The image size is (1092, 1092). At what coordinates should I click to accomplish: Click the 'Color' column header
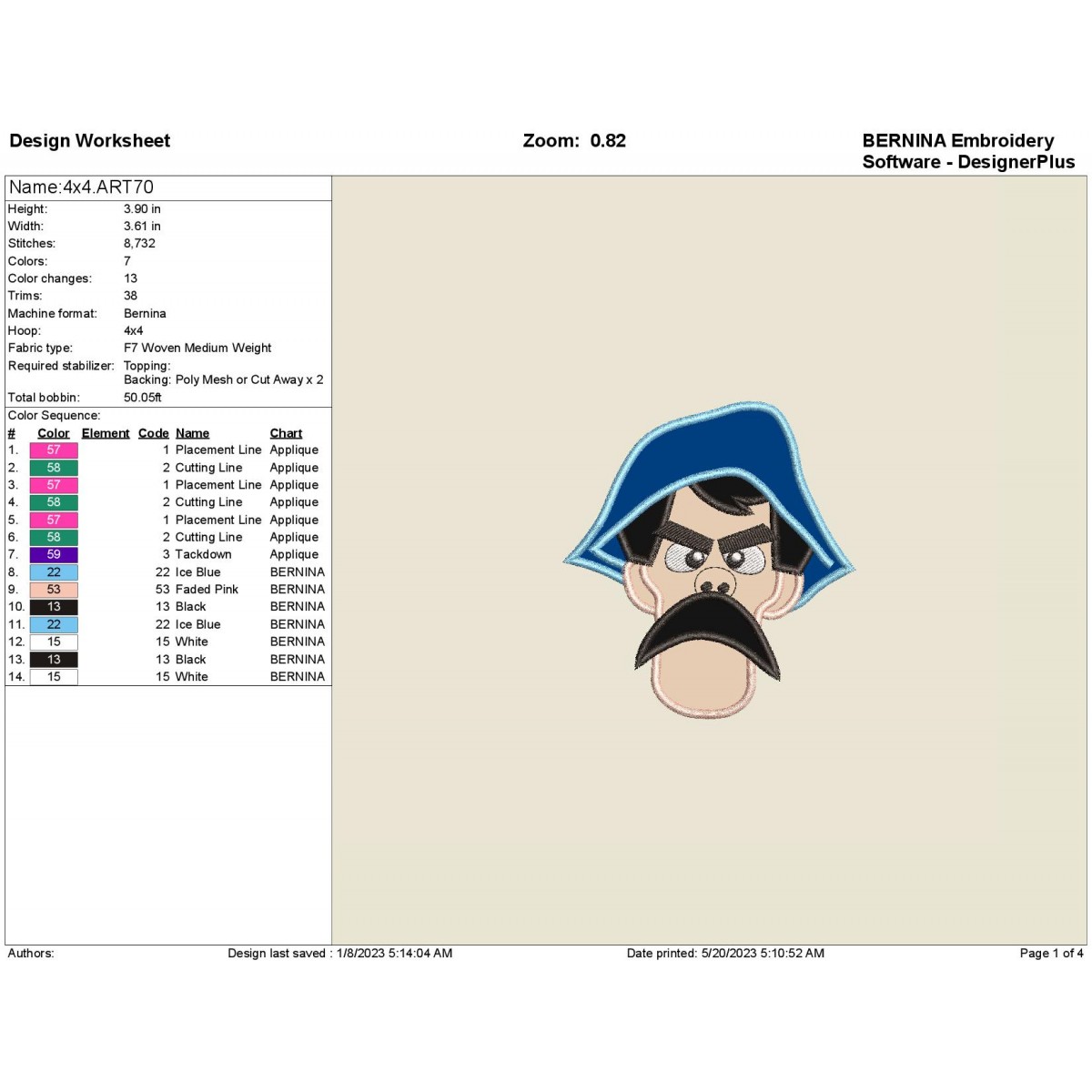pyautogui.click(x=54, y=433)
